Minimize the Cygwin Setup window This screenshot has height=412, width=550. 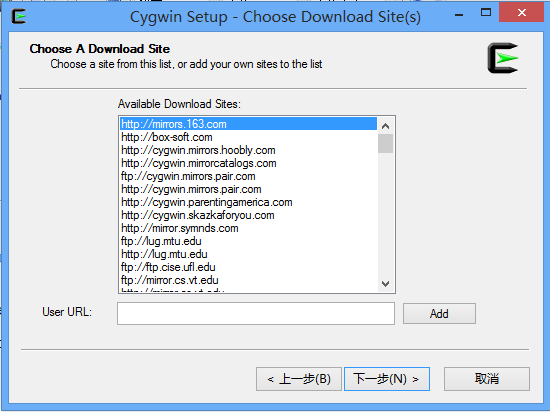point(459,14)
